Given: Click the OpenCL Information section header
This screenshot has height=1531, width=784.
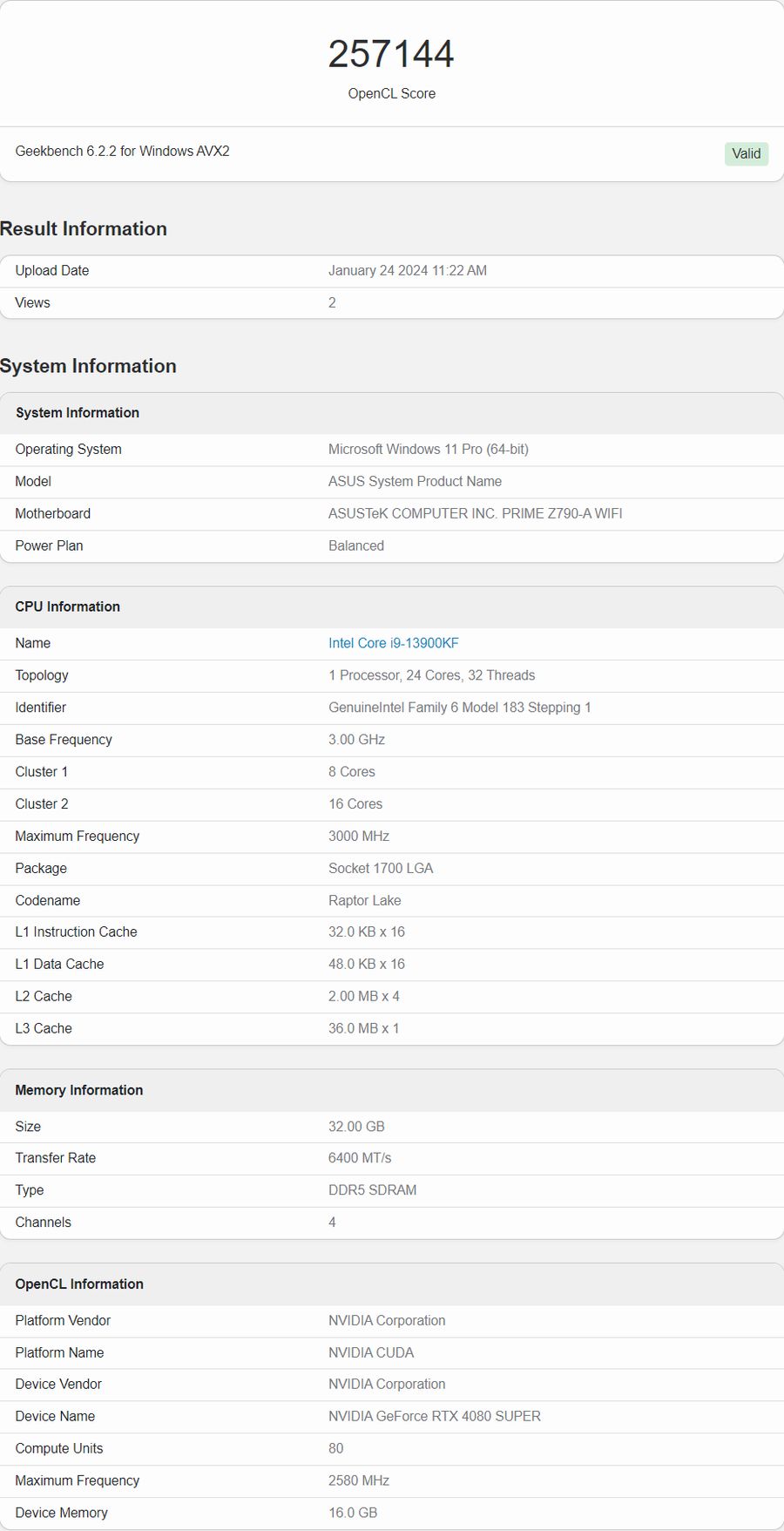Looking at the screenshot, I should tap(79, 1284).
